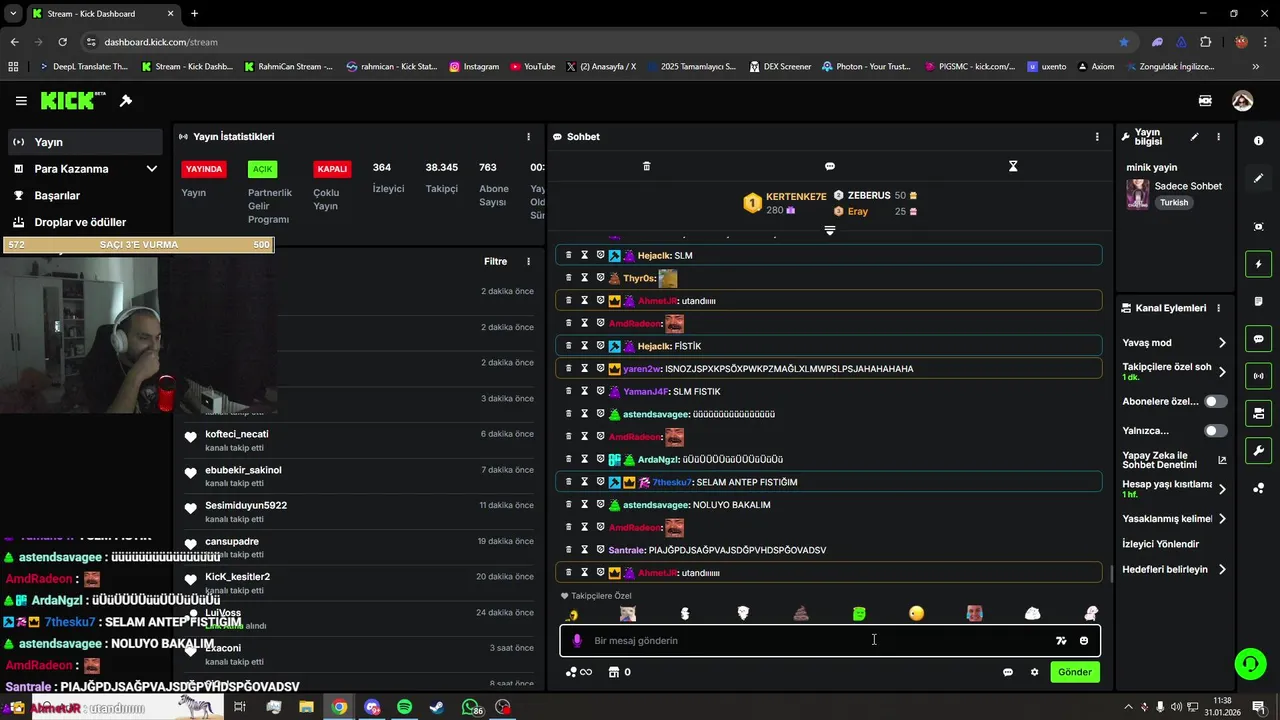Open the Kanal Eylemleri three-dot menu
The image size is (1280, 720).
(1218, 308)
